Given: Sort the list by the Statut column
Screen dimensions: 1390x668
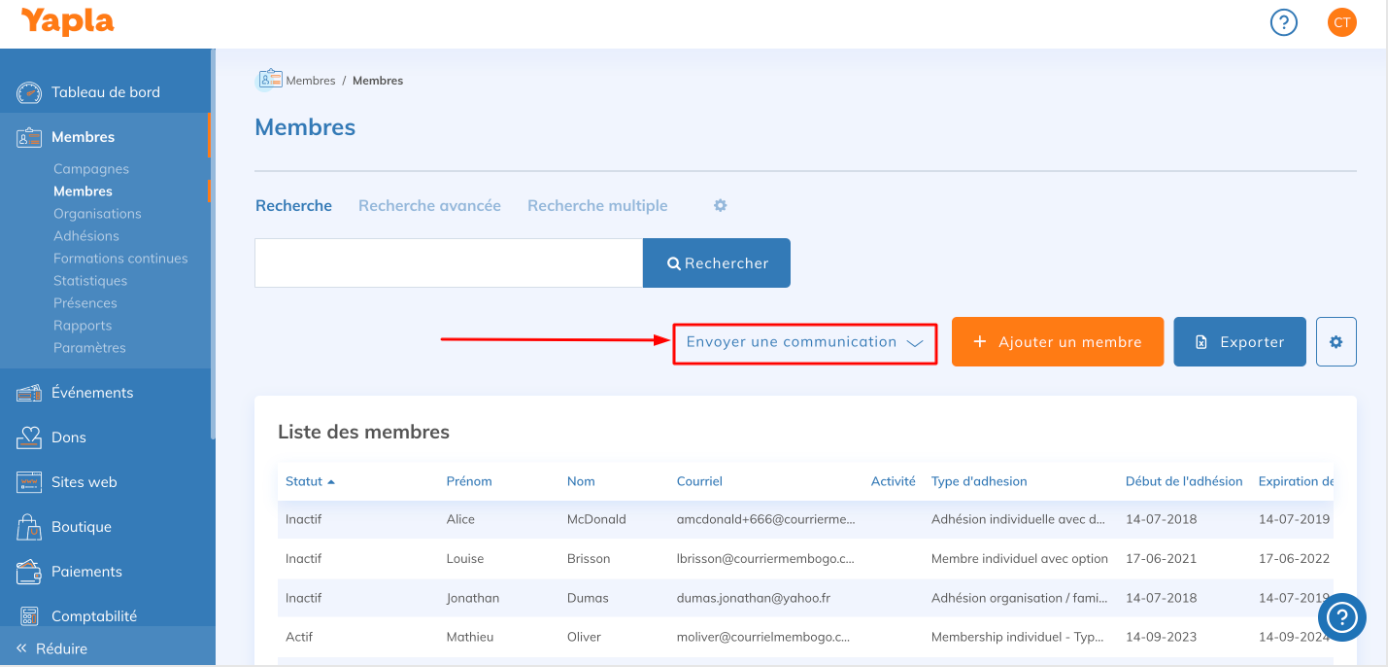Looking at the screenshot, I should tap(304, 481).
